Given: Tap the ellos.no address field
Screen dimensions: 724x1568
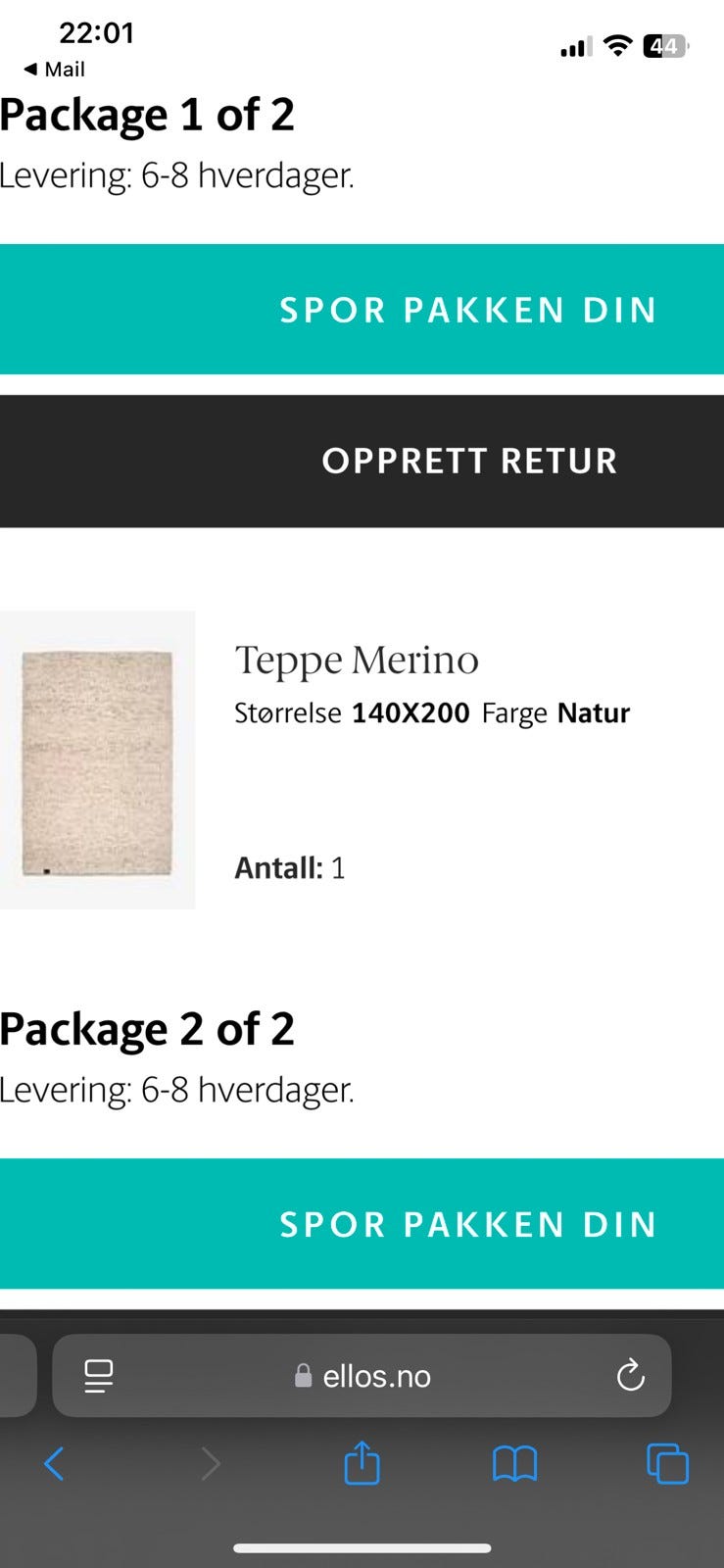Looking at the screenshot, I should [376, 1376].
